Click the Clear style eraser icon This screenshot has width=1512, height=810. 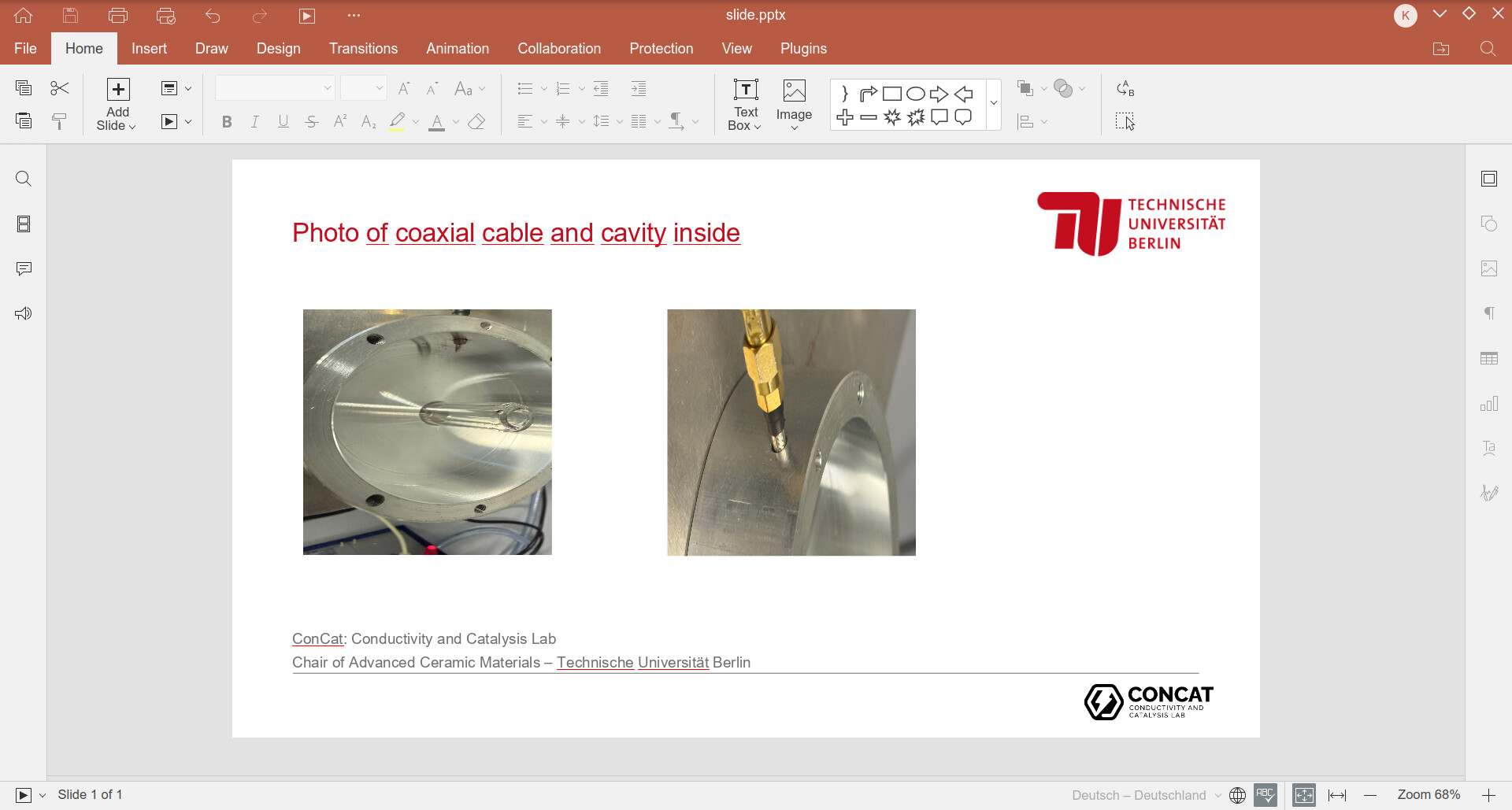click(476, 122)
